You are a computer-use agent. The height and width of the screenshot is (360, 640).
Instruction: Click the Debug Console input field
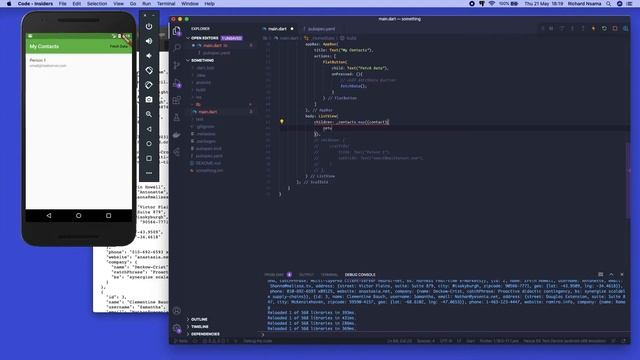[x=445, y=335]
